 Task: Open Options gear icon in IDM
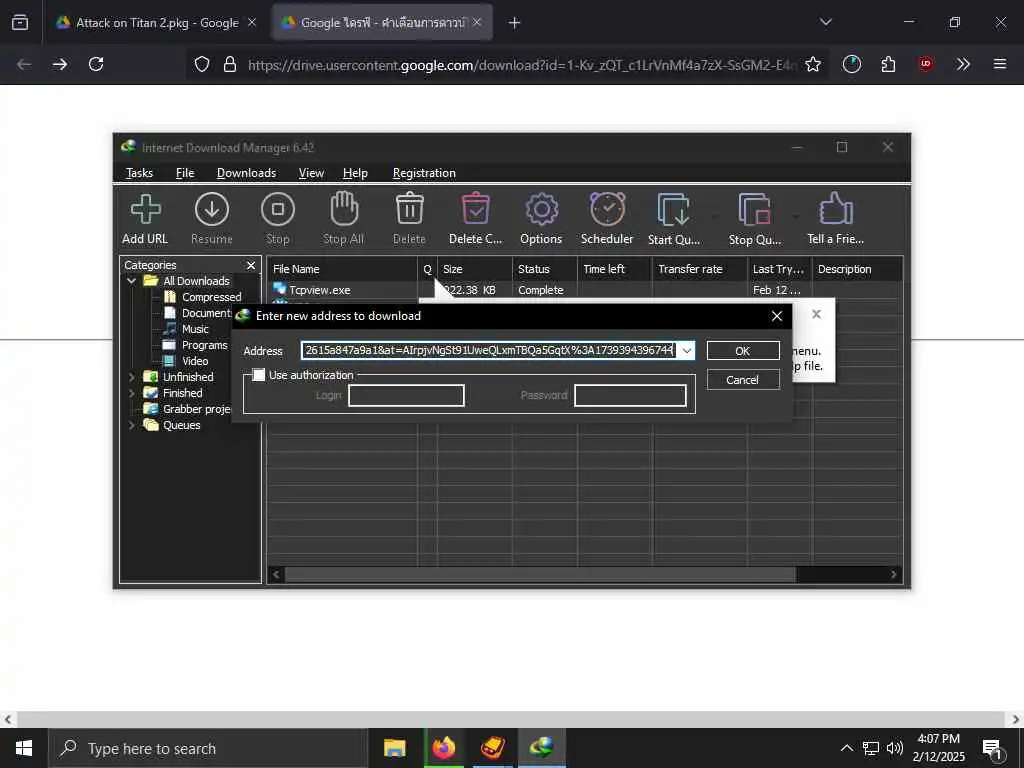point(541,210)
